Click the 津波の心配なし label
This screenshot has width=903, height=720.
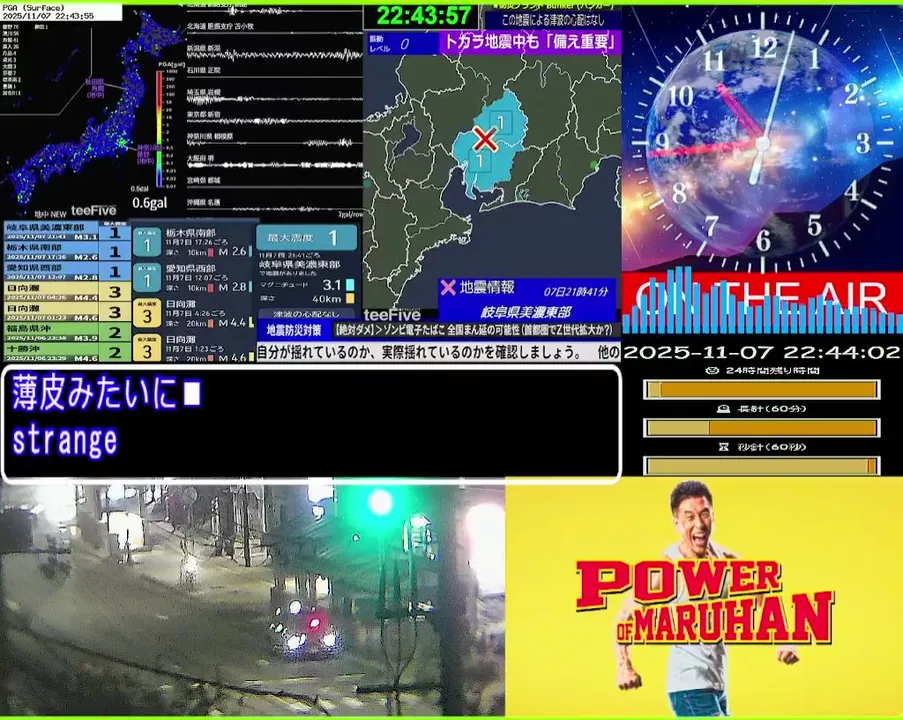click(x=306, y=314)
